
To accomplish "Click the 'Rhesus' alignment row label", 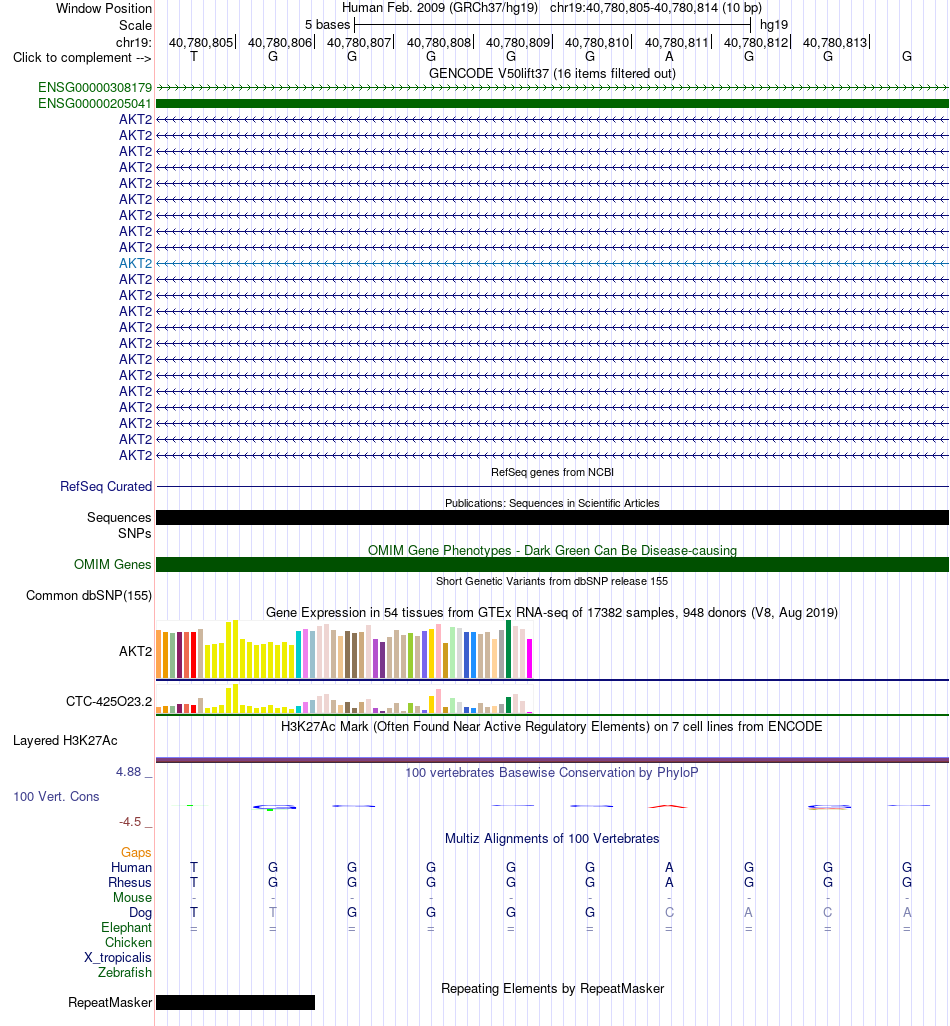I will click(130, 883).
